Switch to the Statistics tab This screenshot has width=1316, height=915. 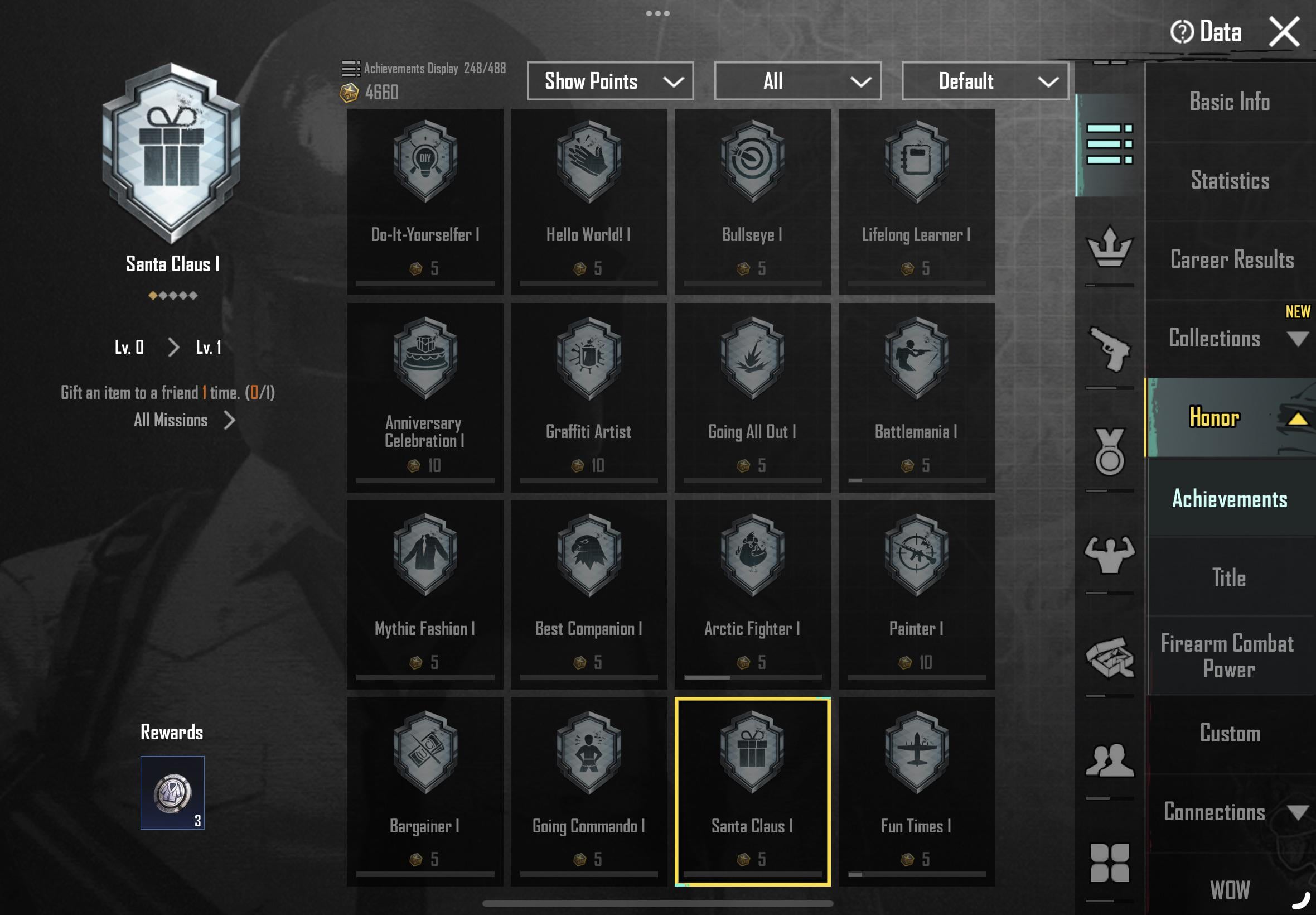click(1231, 181)
